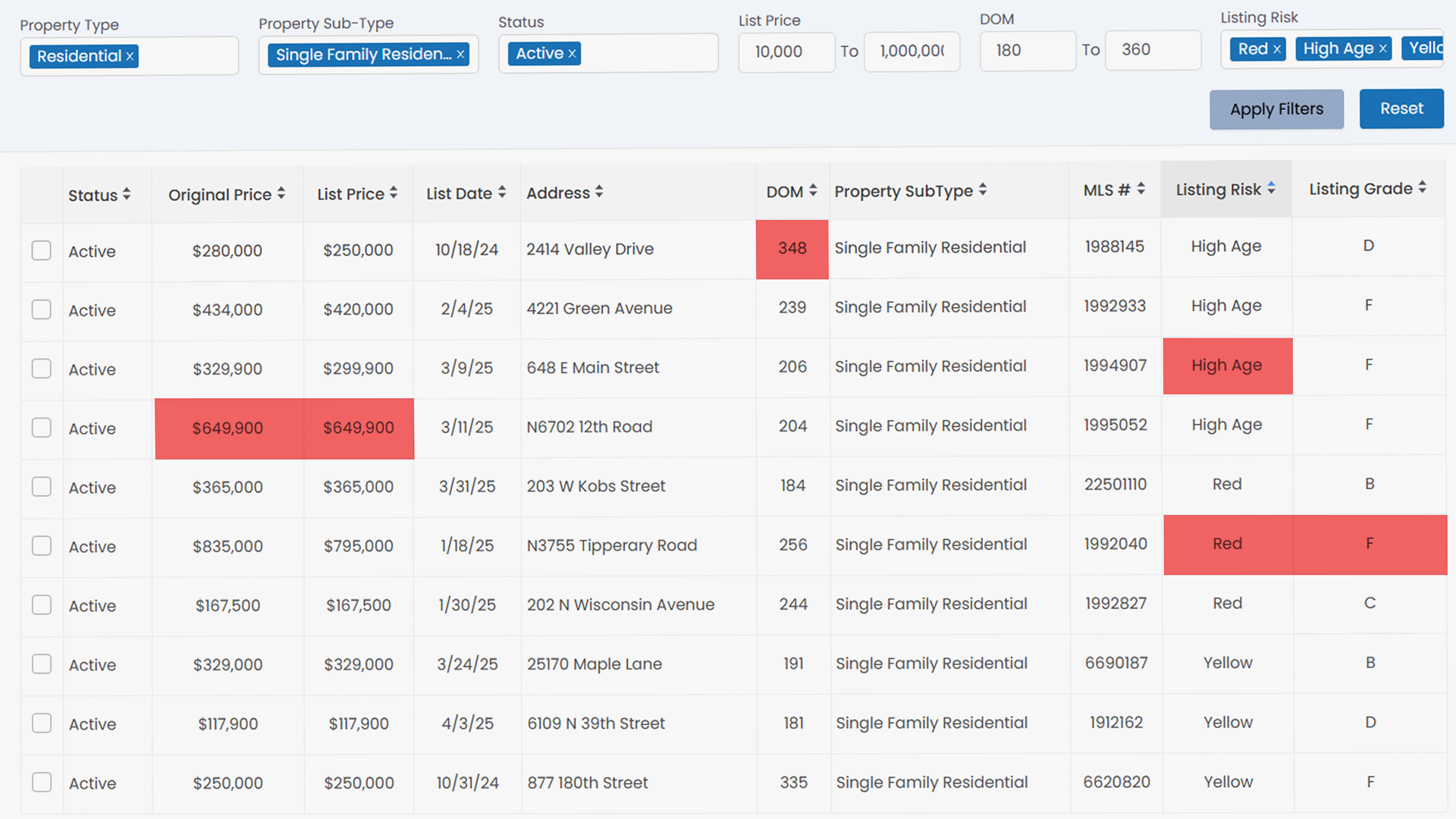Select checkbox for N6702 12th Road
This screenshot has height=819, width=1456.
point(42,428)
